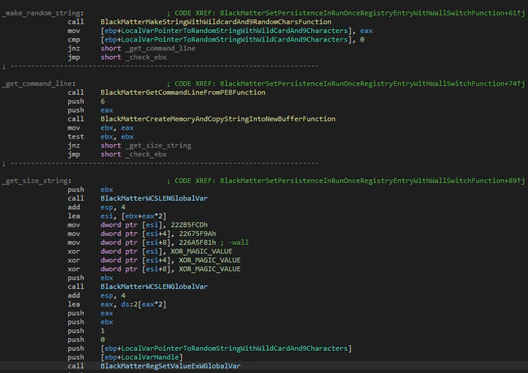
Task: Click the operand ds:2[eax*2]
Action: click(x=144, y=304)
